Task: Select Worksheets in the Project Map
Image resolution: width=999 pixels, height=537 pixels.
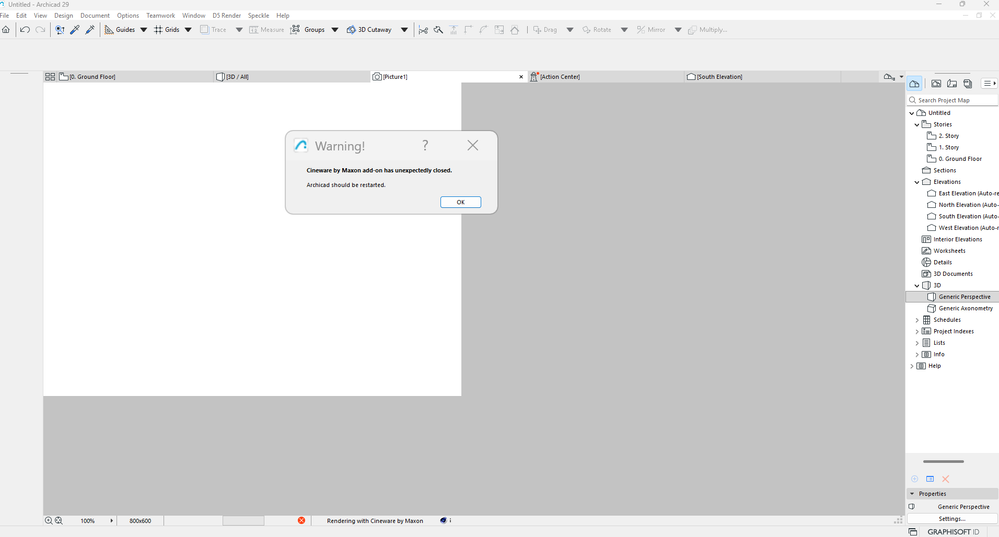Action: (949, 250)
